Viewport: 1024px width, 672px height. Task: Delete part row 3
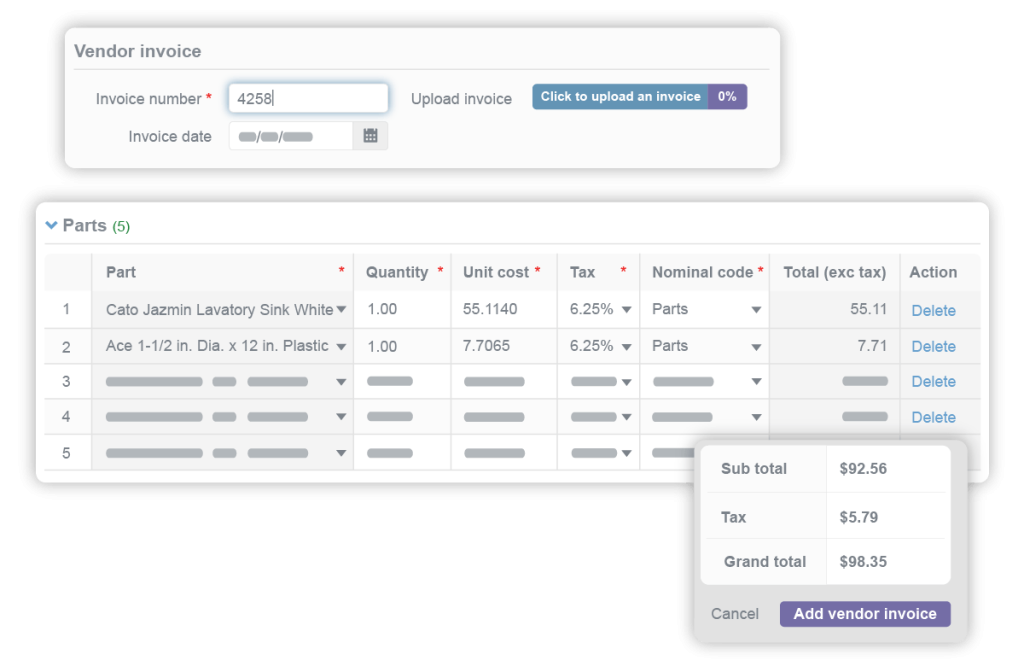click(x=933, y=382)
